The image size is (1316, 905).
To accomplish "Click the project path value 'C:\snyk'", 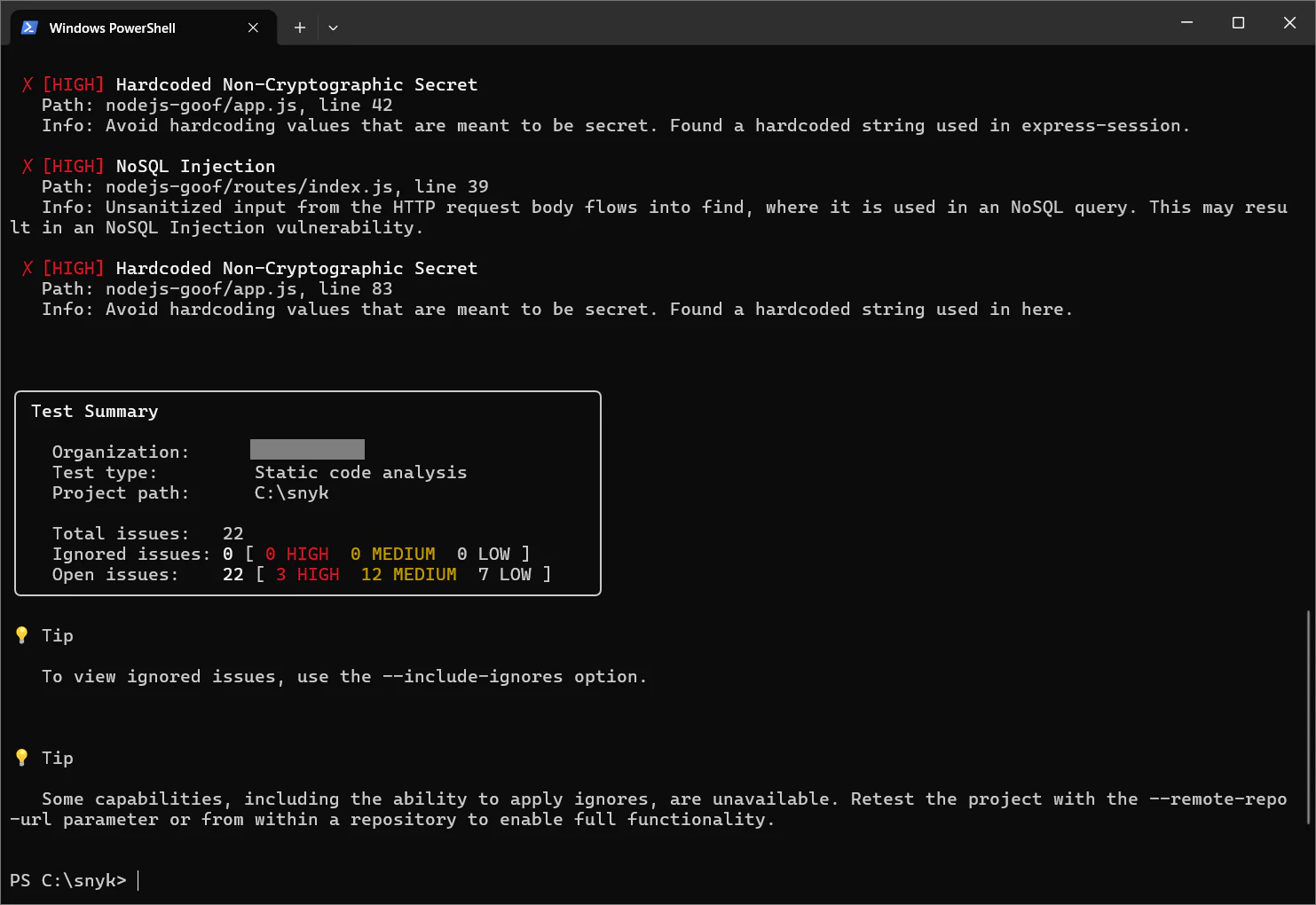I will click(x=291, y=492).
